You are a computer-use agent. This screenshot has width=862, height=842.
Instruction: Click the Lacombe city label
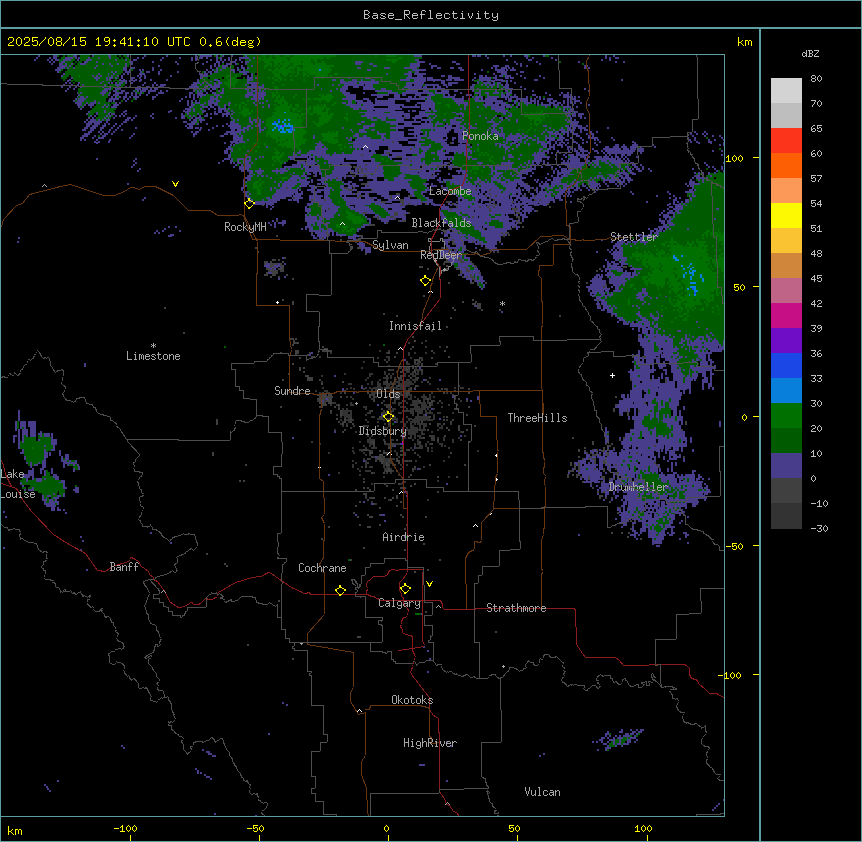(x=450, y=191)
